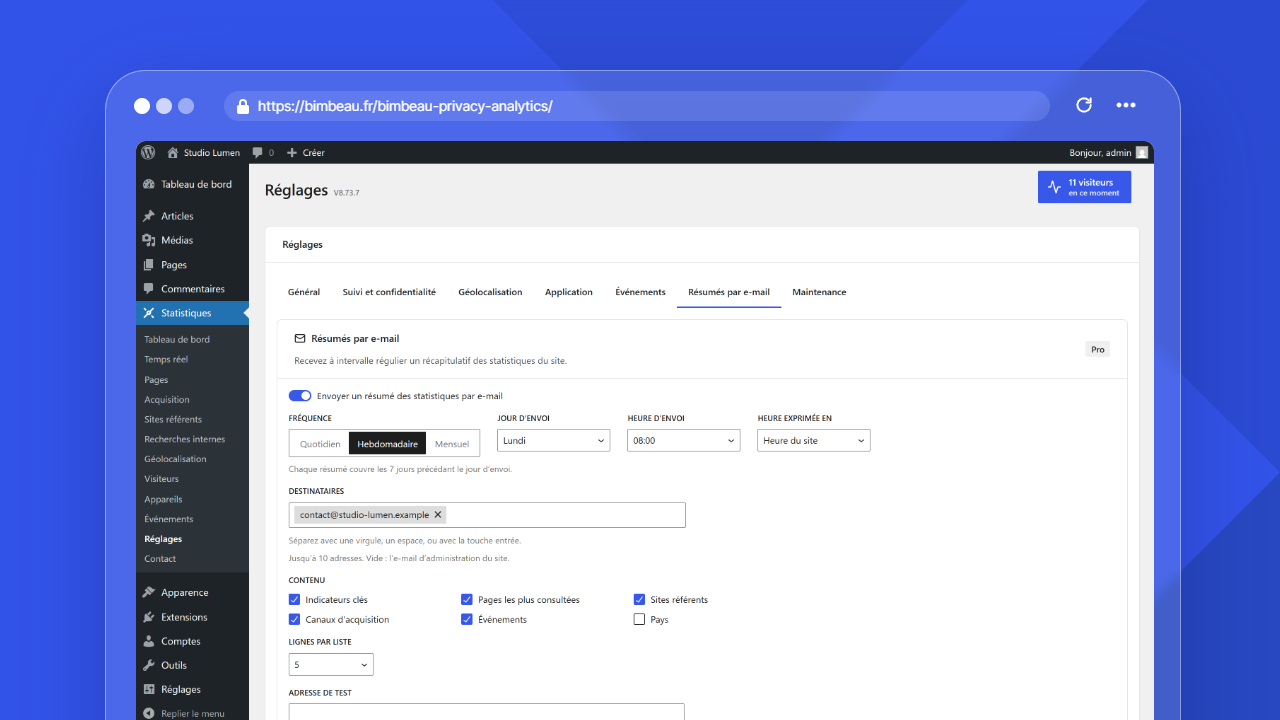Switch to the Maintenance tab
This screenshot has height=720, width=1280.
pyautogui.click(x=819, y=292)
